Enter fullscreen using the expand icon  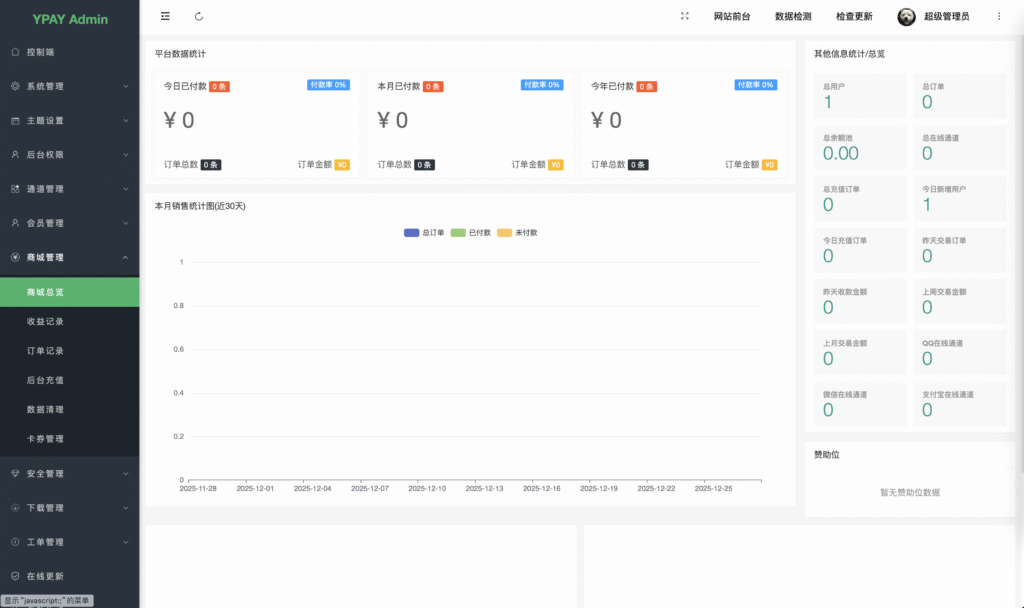685,16
